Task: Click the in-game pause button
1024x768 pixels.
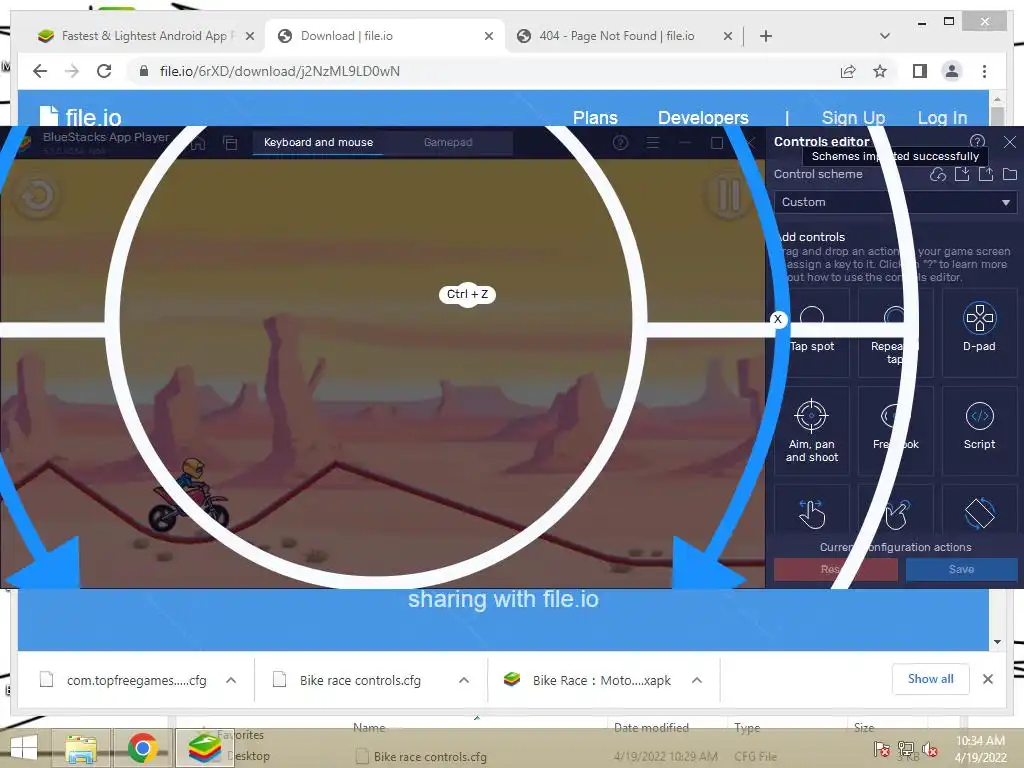Action: tap(729, 195)
